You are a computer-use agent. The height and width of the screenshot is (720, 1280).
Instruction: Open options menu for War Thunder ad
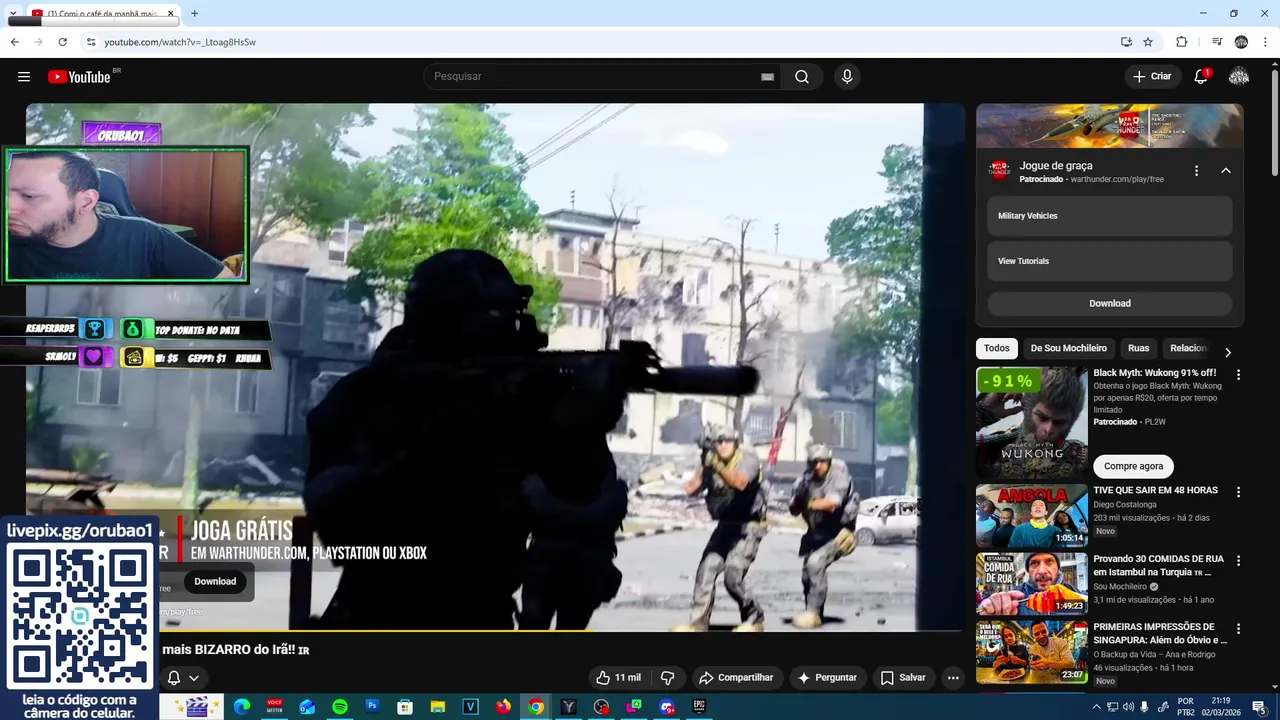[1196, 171]
